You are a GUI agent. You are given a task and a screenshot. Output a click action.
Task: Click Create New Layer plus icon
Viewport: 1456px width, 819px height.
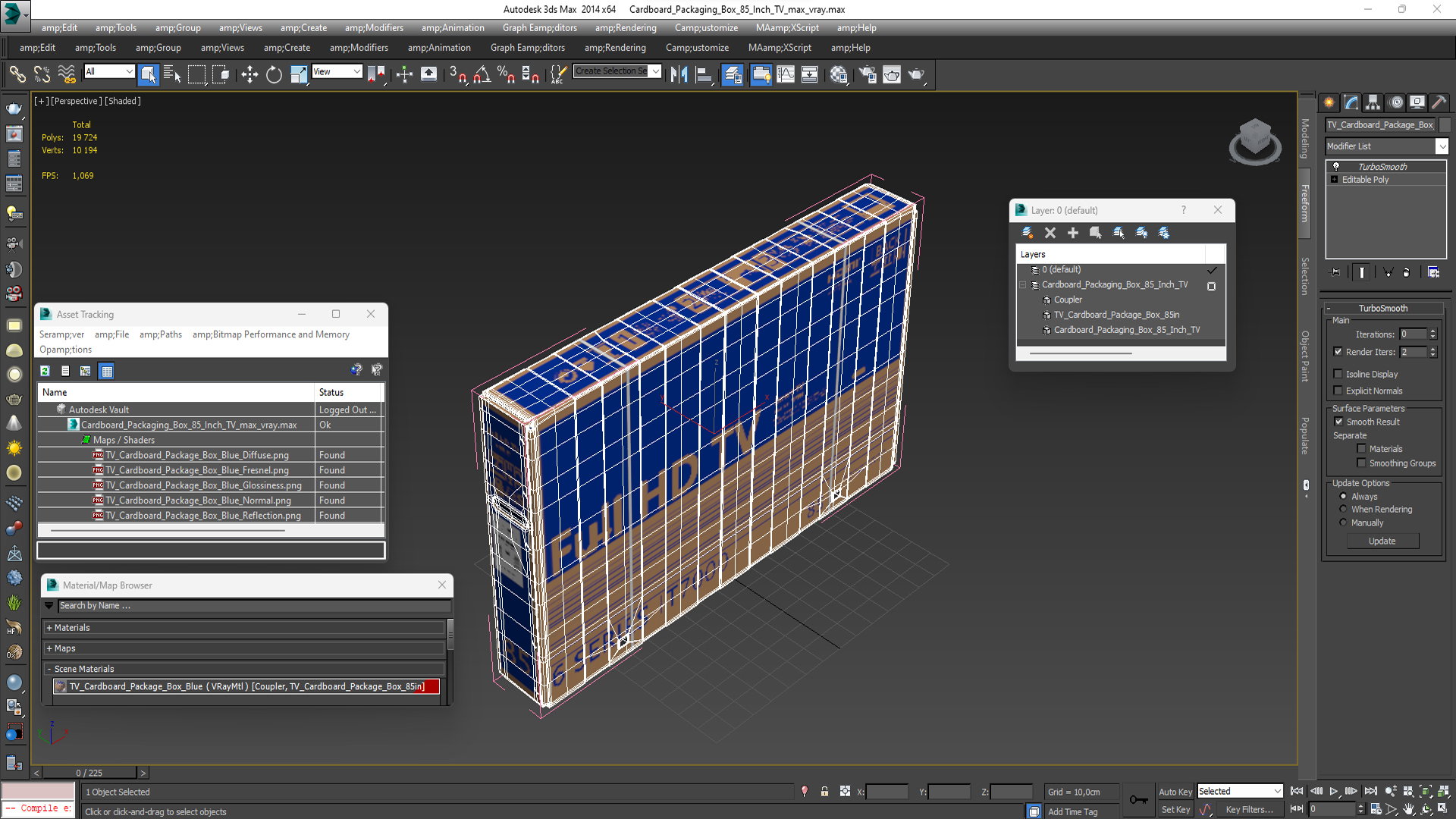(x=1072, y=233)
